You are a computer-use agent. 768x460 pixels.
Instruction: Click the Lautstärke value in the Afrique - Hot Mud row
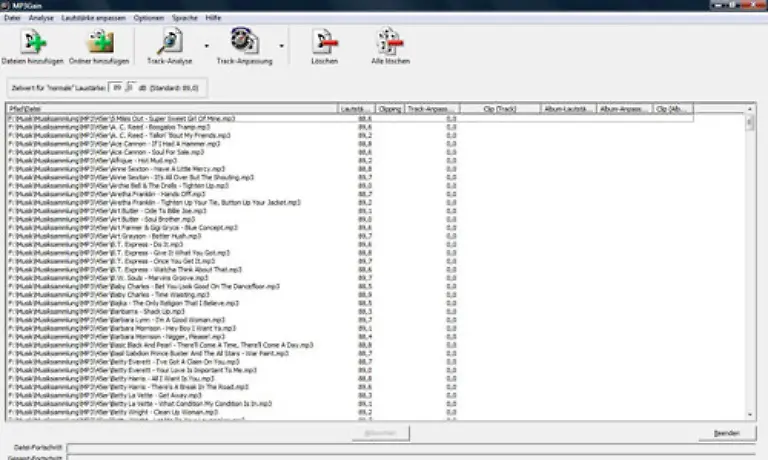365,160
